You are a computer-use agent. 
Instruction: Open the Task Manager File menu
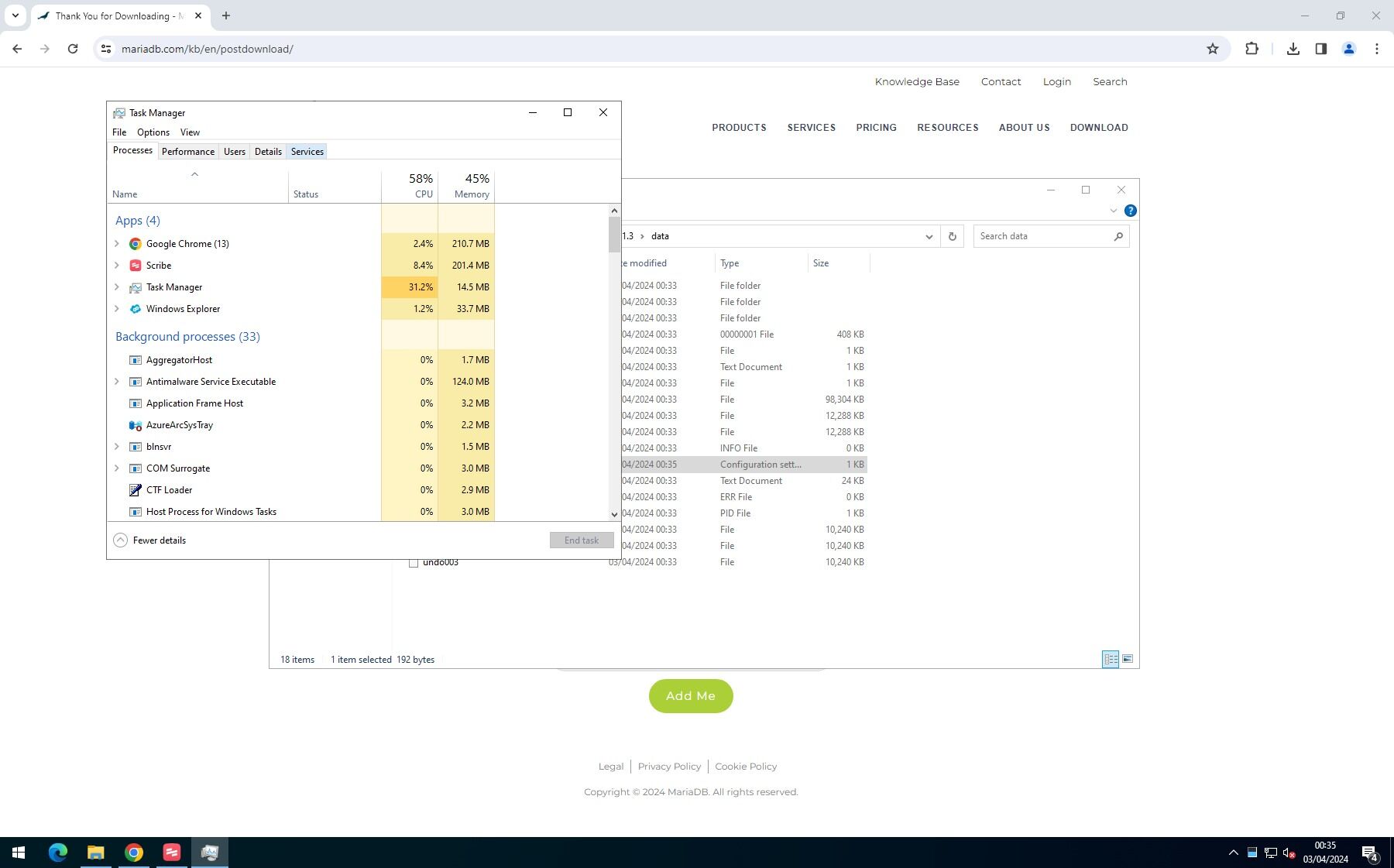119,132
